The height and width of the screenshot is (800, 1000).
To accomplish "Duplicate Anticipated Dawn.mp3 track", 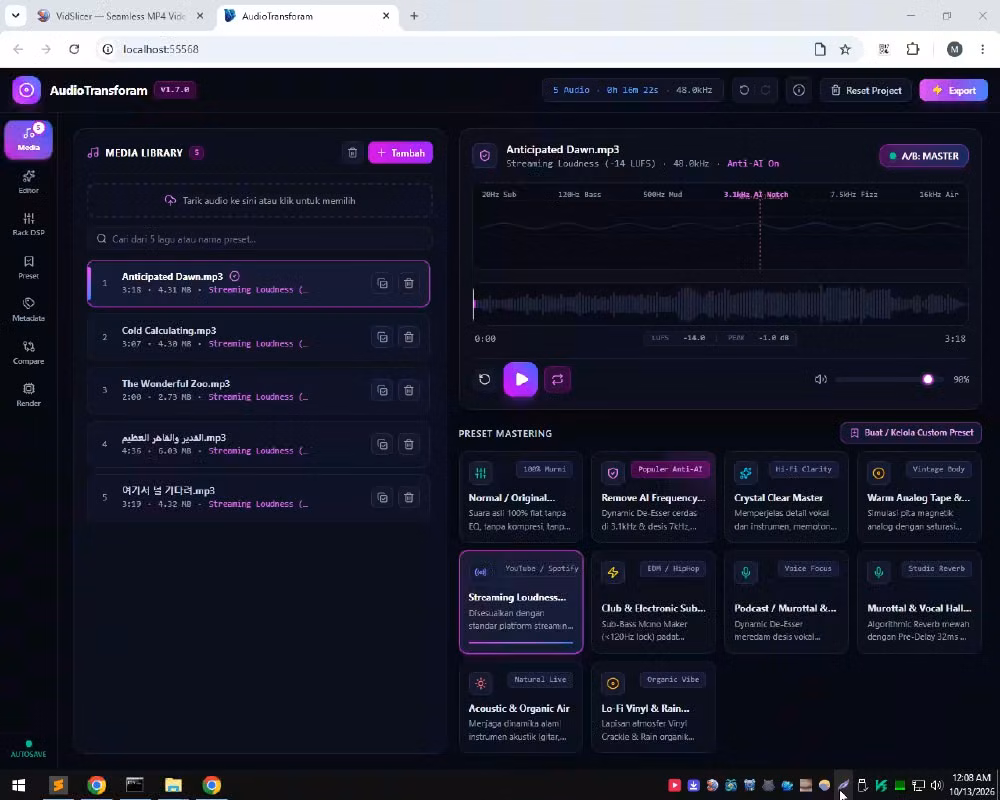I will tap(382, 283).
